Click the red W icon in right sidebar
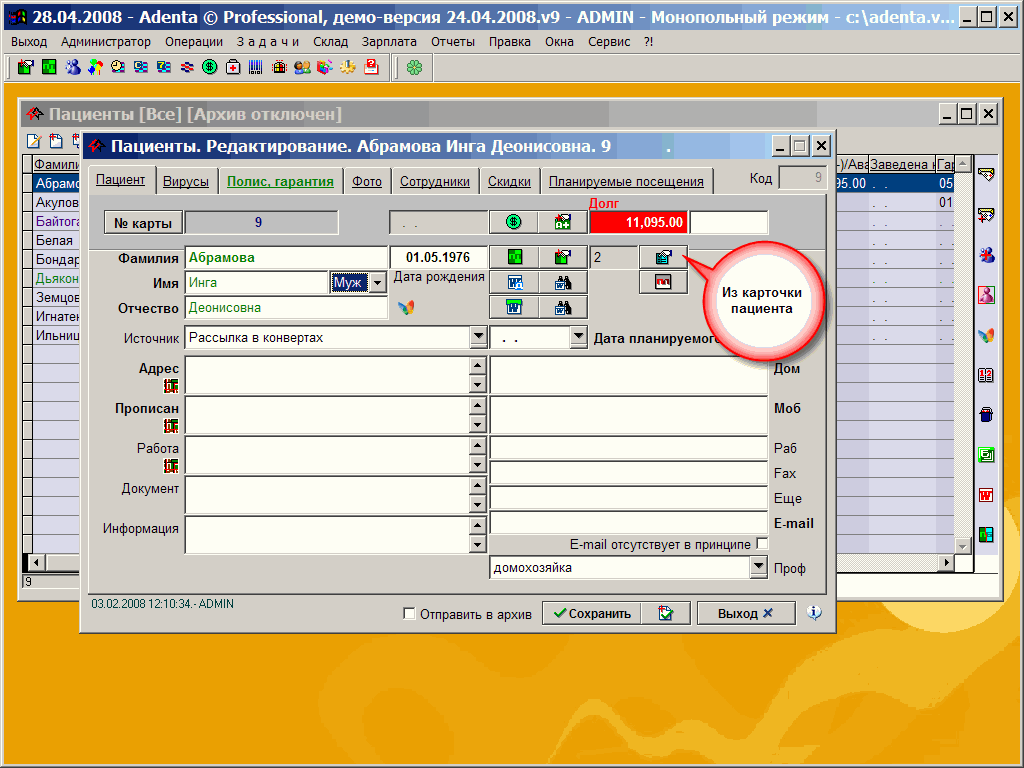Screen dimensions: 1024x768 [986, 495]
